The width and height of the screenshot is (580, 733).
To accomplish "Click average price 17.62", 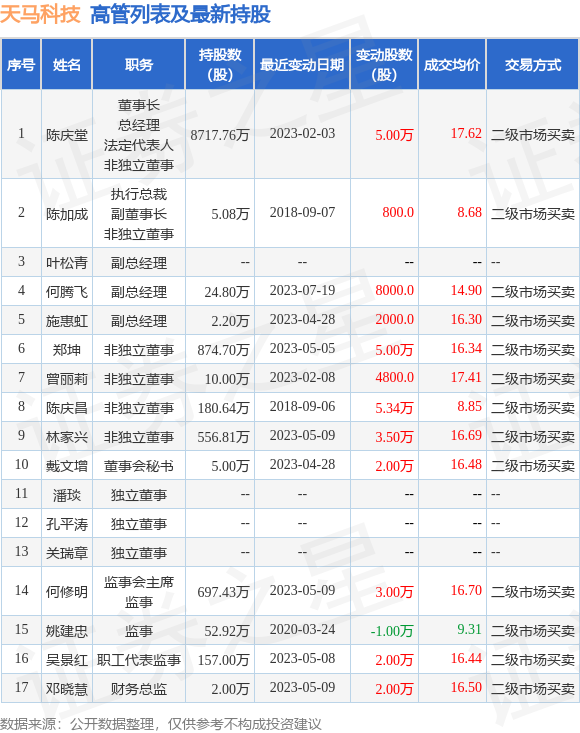I will (x=466, y=134).
